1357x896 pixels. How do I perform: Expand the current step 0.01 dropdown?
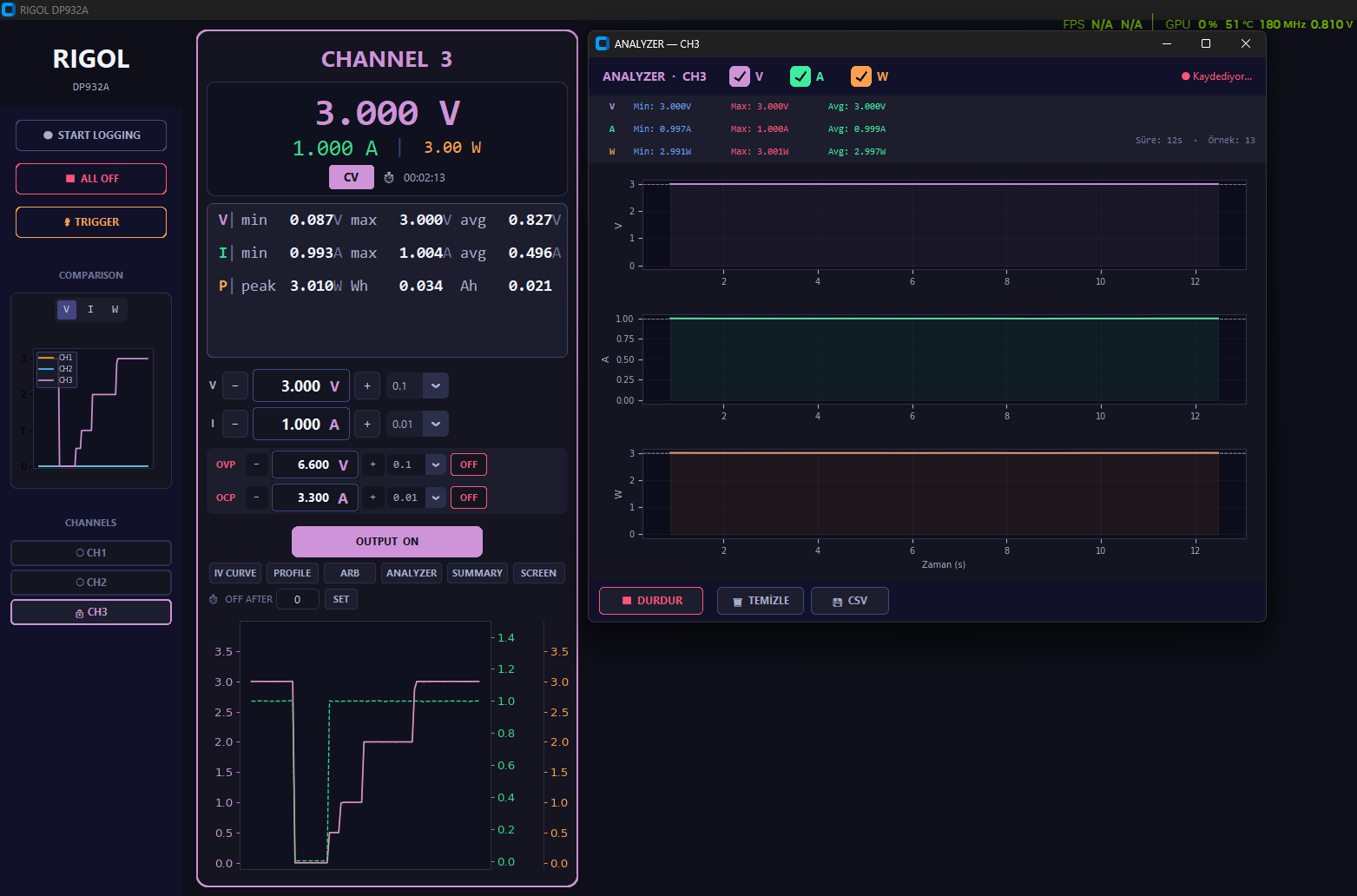point(436,424)
